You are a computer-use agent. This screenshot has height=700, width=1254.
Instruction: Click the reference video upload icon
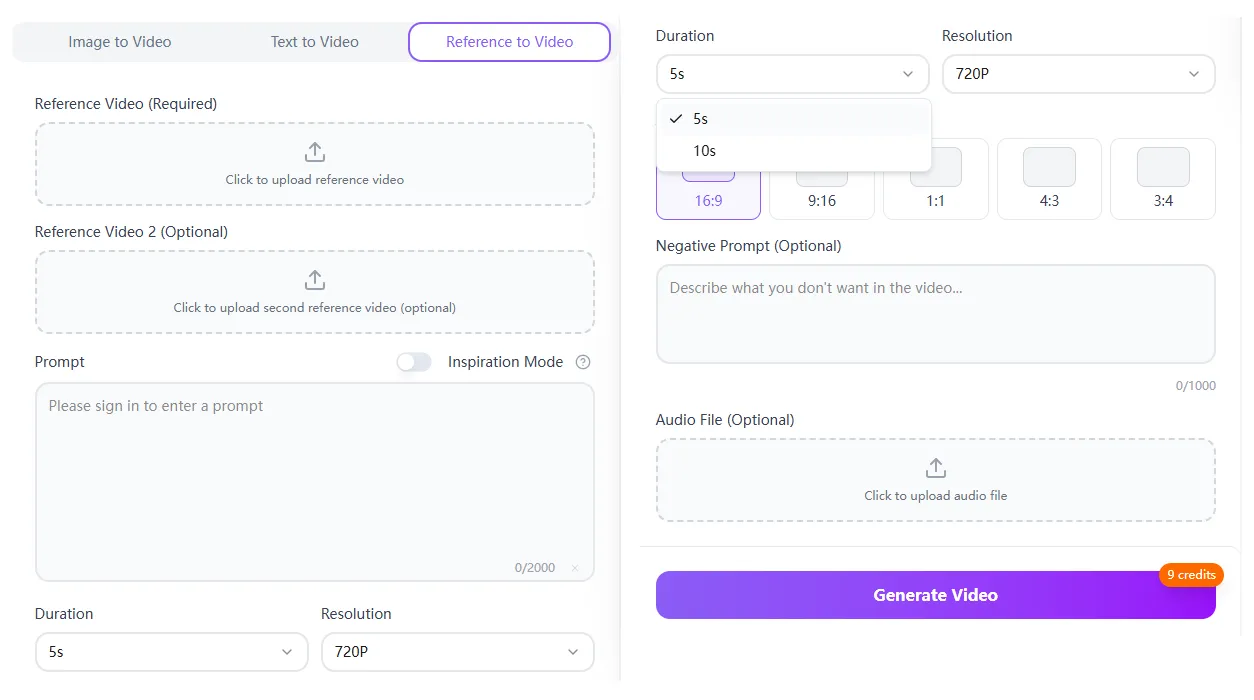coord(315,152)
